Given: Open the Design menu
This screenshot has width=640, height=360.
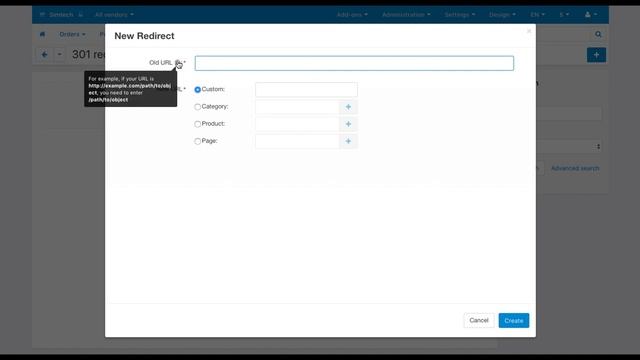Looking at the screenshot, I should pyautogui.click(x=502, y=15).
